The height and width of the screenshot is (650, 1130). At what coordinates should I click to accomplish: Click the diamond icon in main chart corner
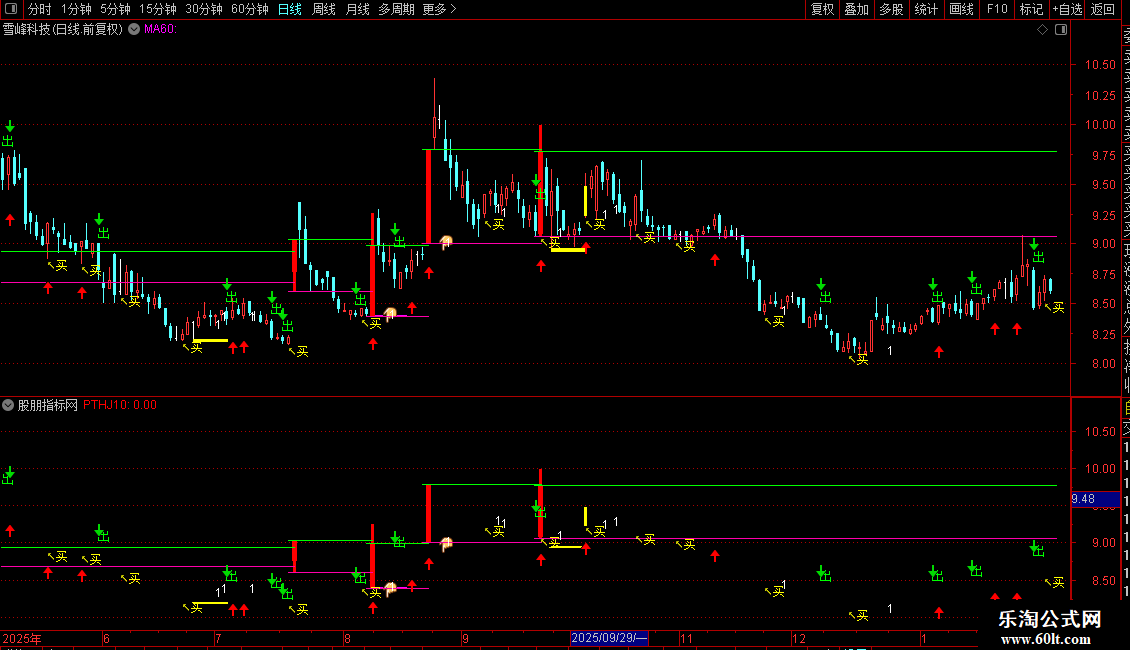pos(1042,29)
